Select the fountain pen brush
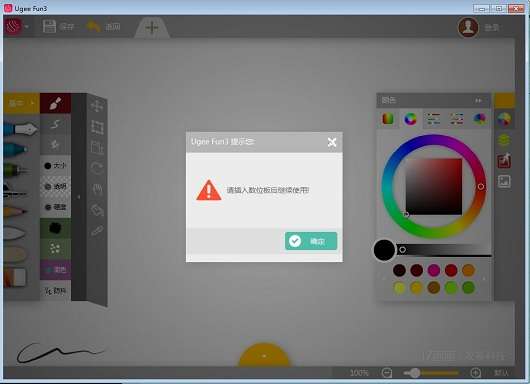 (21, 129)
